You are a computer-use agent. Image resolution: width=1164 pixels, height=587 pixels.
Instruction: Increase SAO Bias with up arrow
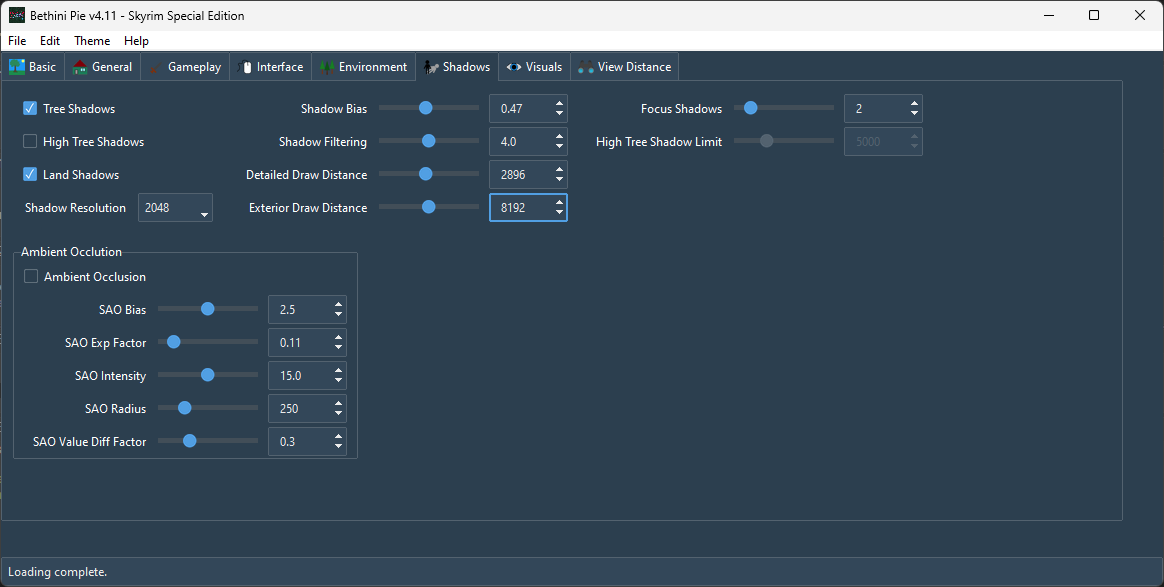[x=339, y=304]
